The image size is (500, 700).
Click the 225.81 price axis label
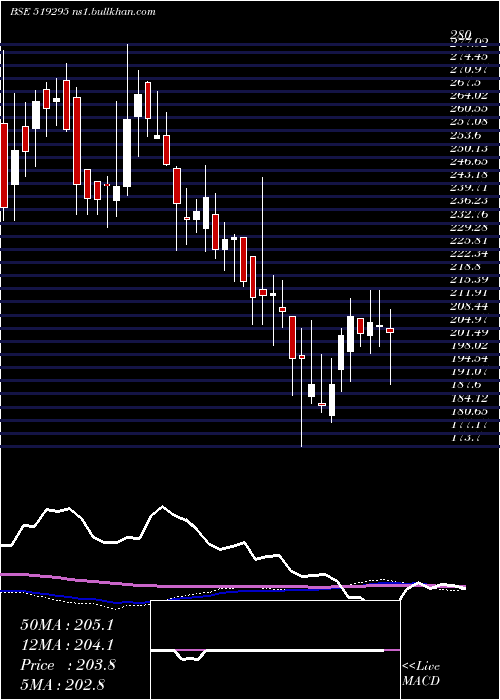pyautogui.click(x=469, y=240)
